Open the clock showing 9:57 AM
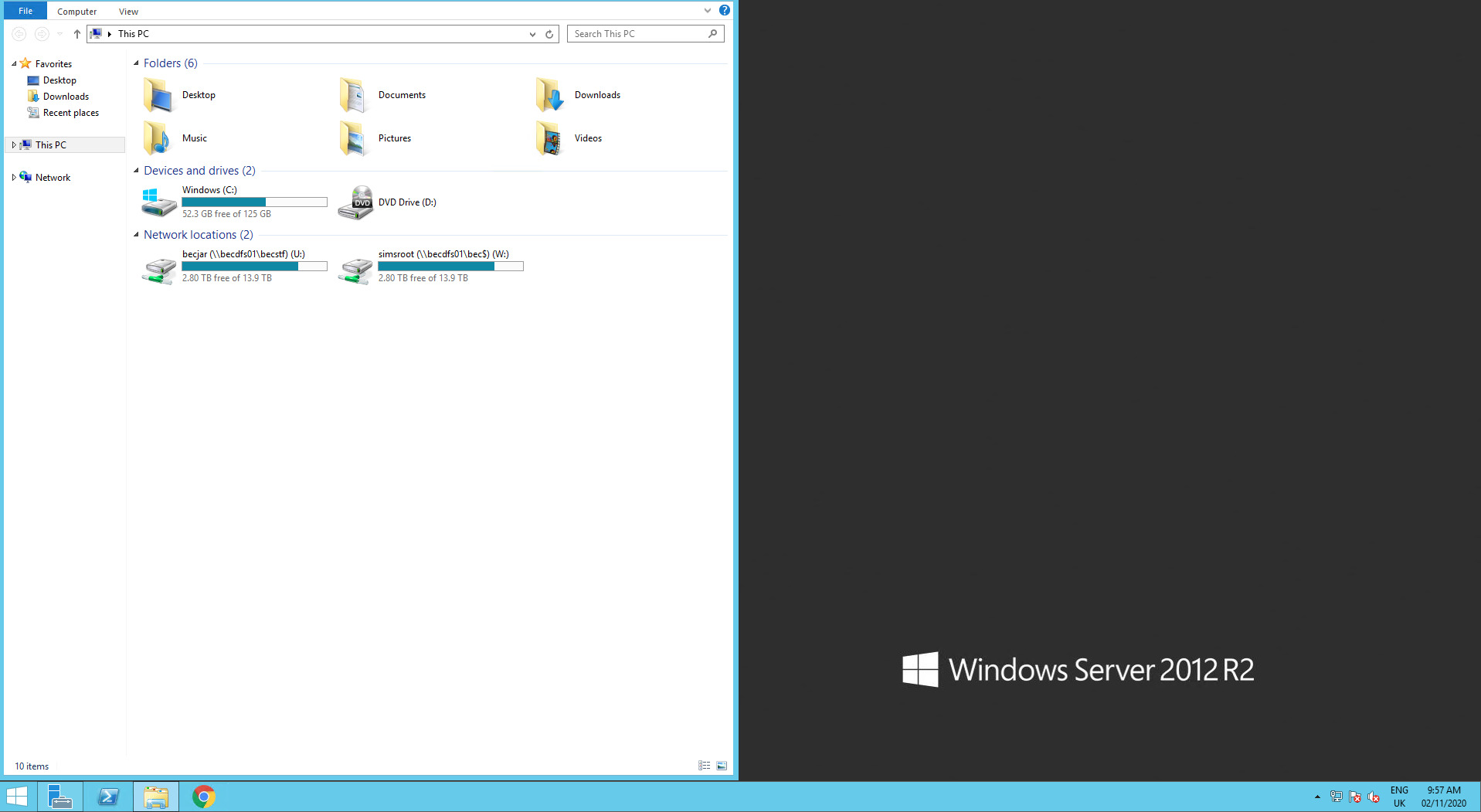Viewport: 1481px width, 812px height. pos(1443,797)
